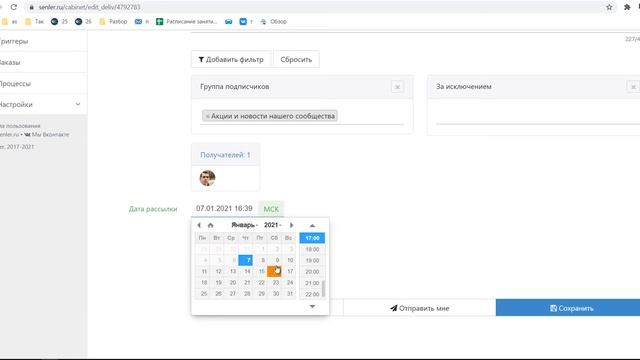Select January 17 in the calendar
This screenshot has height=360, width=640.
pyautogui.click(x=289, y=271)
